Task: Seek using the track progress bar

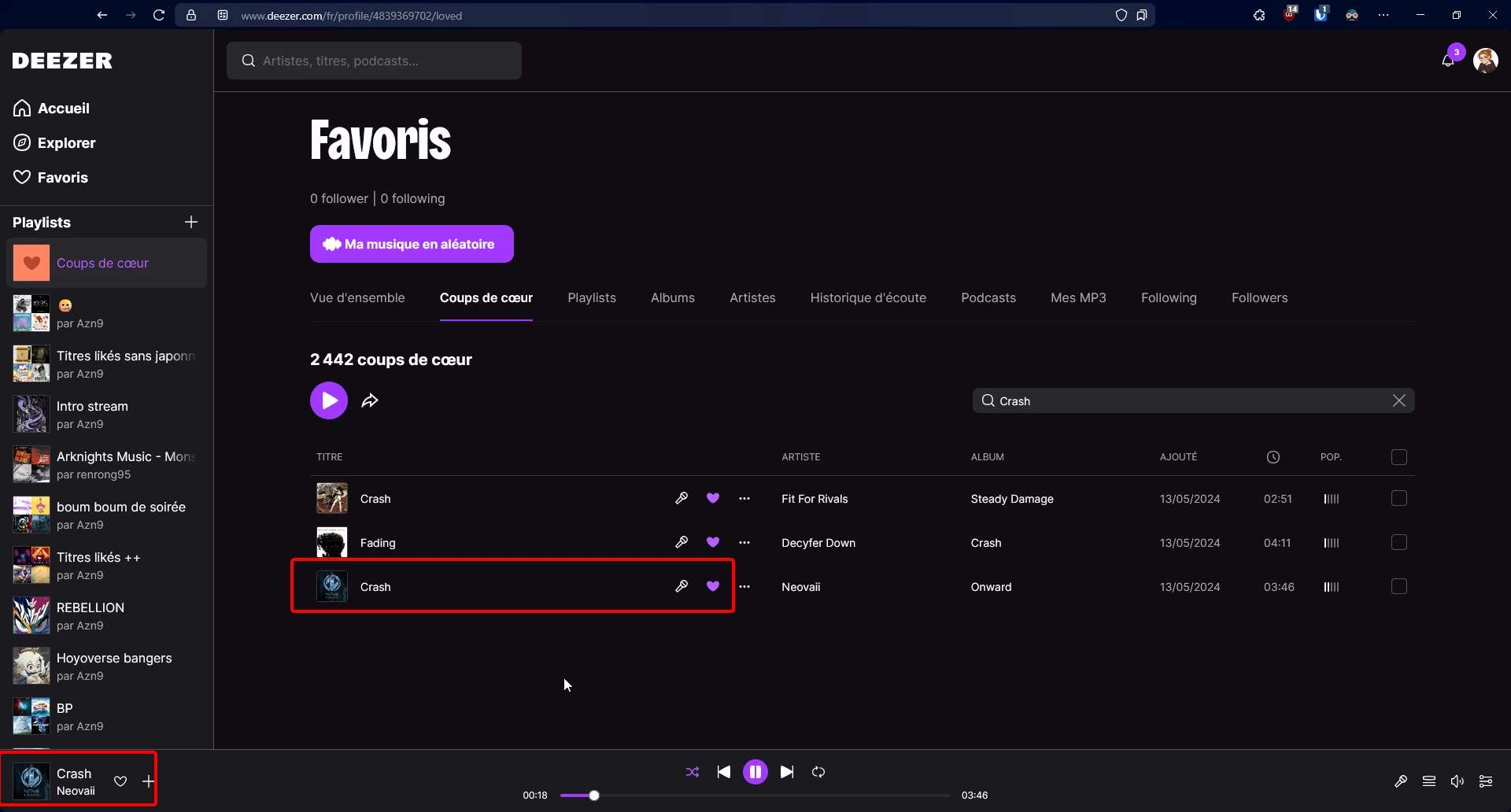Action: click(x=755, y=795)
